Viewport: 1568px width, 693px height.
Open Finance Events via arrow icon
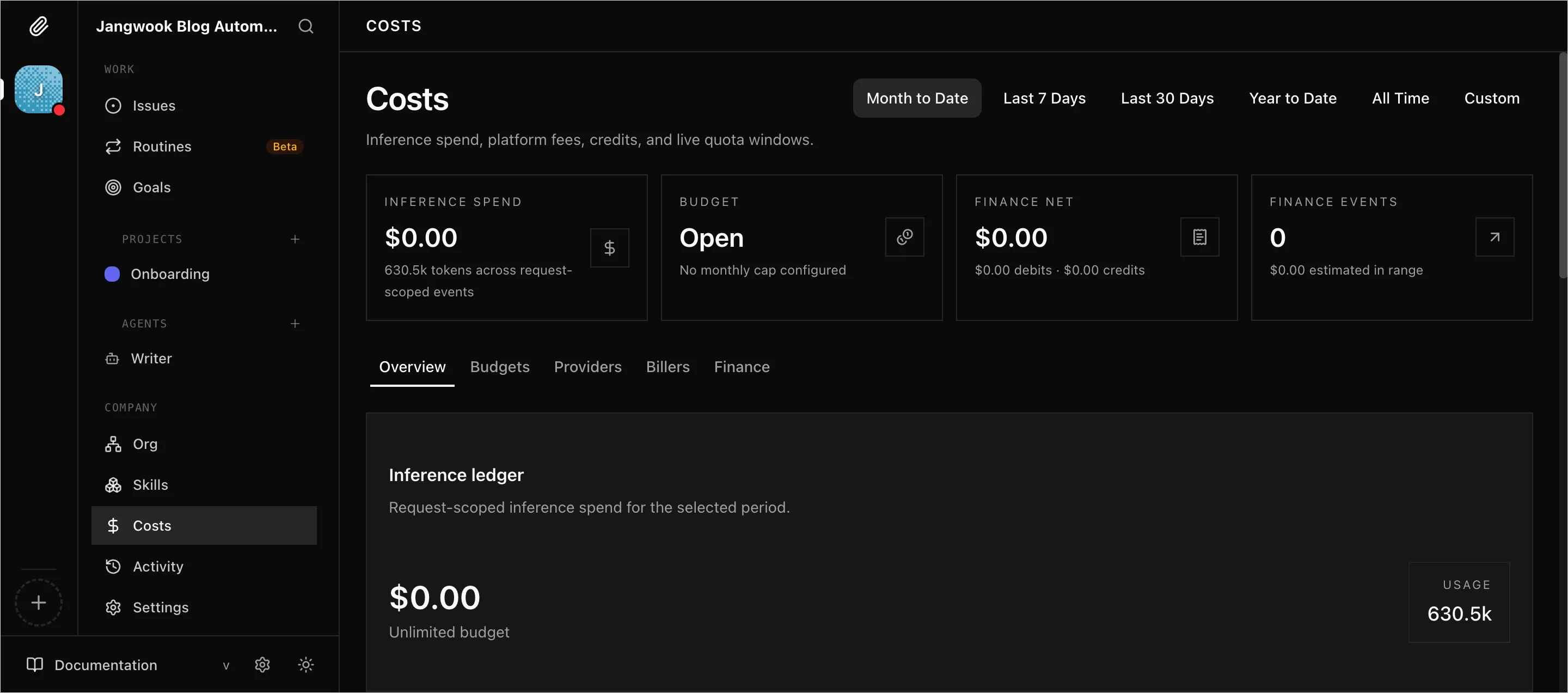[1494, 237]
